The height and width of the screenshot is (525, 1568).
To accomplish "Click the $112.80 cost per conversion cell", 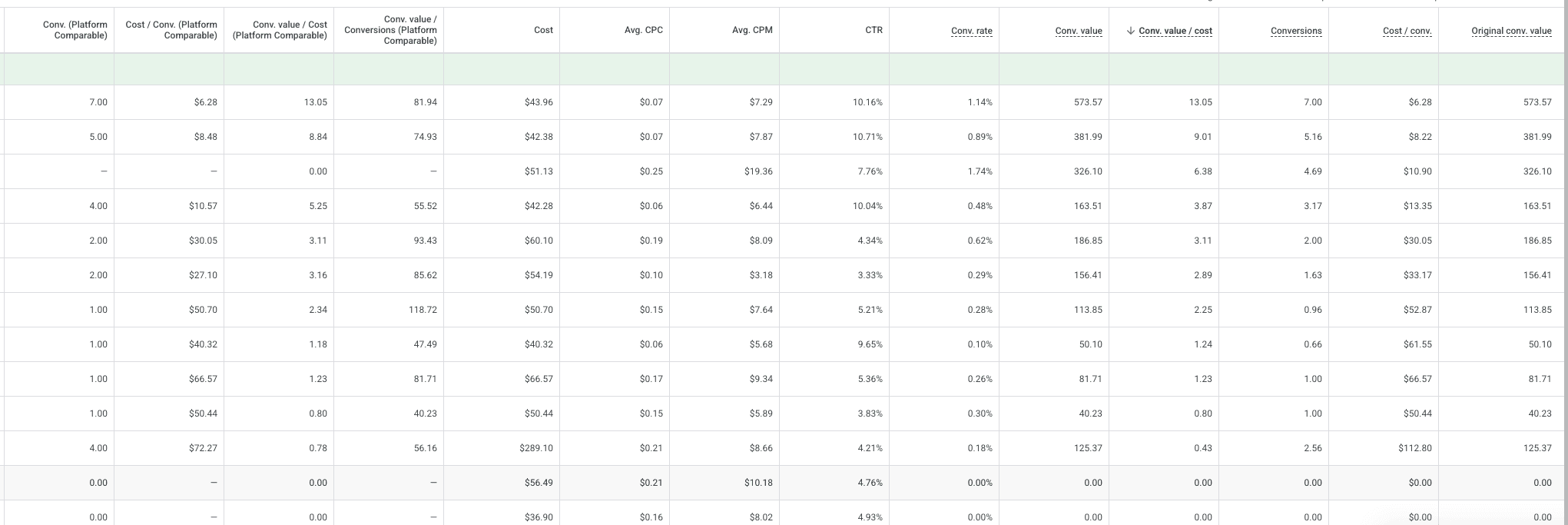I will click(1415, 448).
